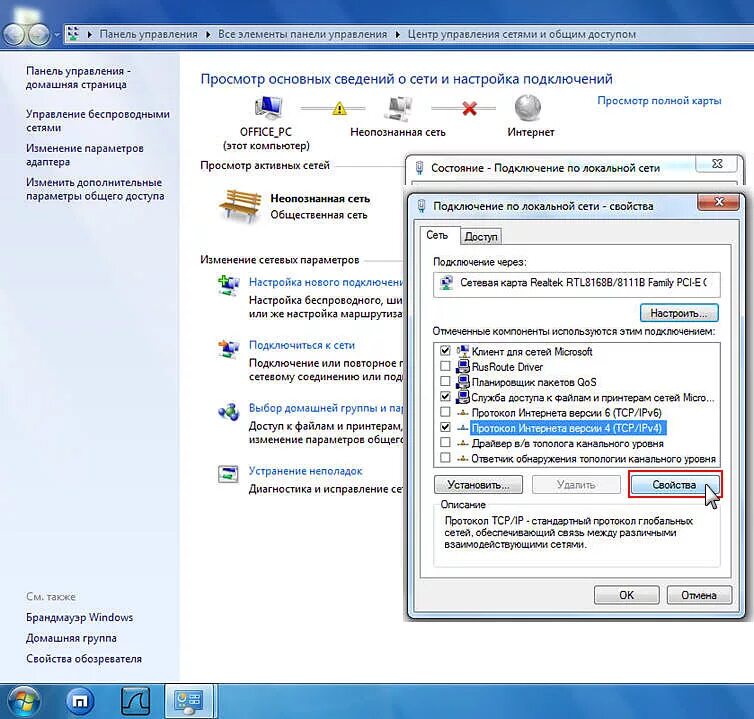754x719 pixels.
Task: Click the file and printer sharing service icon
Action: coord(463,397)
